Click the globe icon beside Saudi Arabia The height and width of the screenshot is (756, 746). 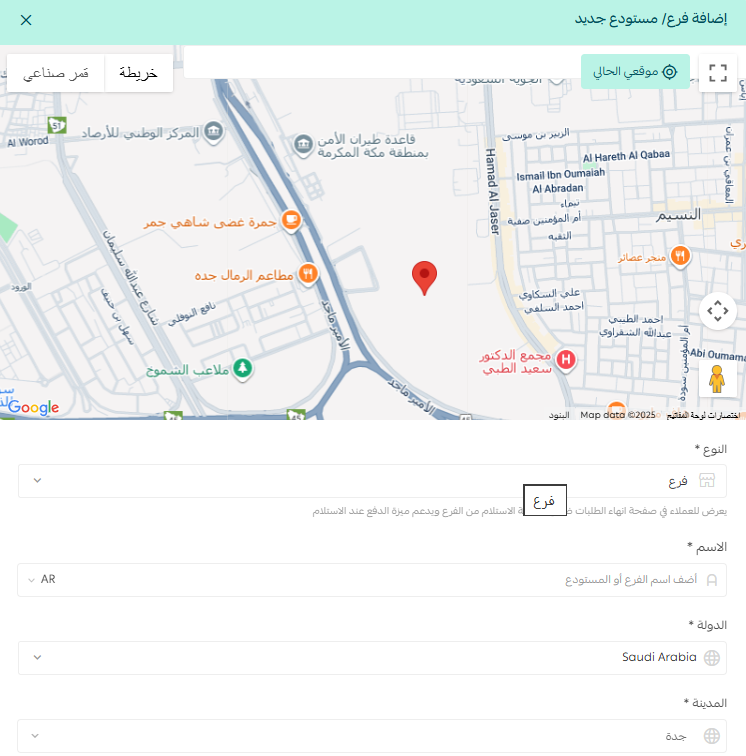712,658
